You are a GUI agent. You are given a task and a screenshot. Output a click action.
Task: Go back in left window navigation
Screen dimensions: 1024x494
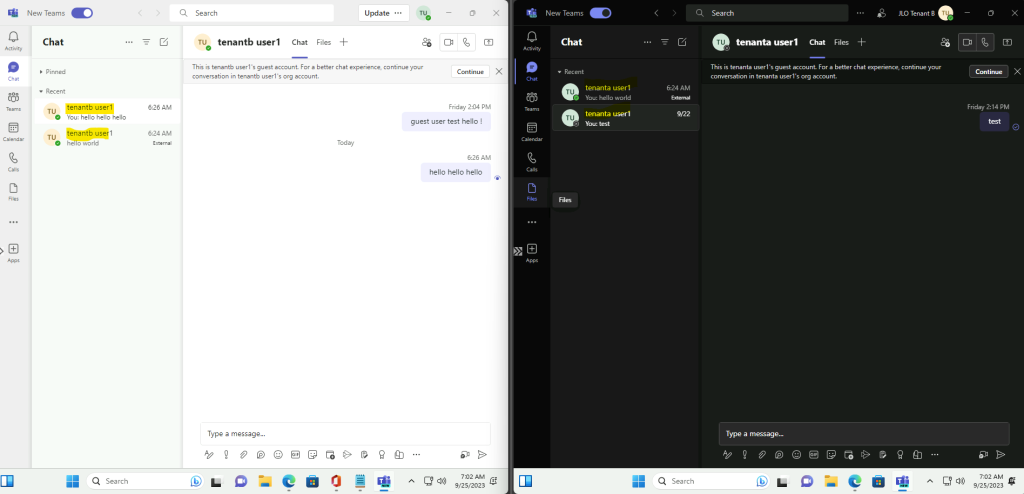tap(140, 13)
